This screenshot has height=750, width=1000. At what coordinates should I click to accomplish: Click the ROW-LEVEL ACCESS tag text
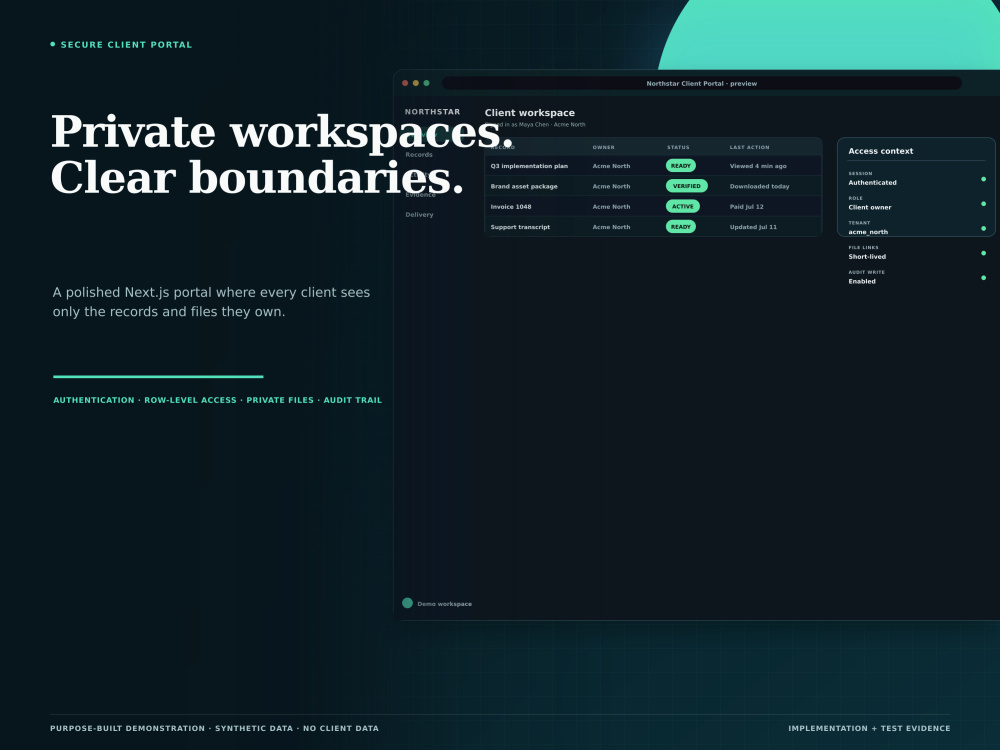tap(190, 400)
